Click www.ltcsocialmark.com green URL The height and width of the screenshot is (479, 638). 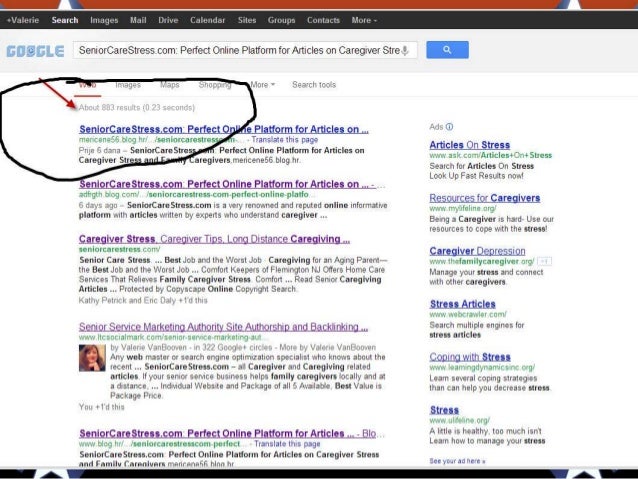click(173, 337)
